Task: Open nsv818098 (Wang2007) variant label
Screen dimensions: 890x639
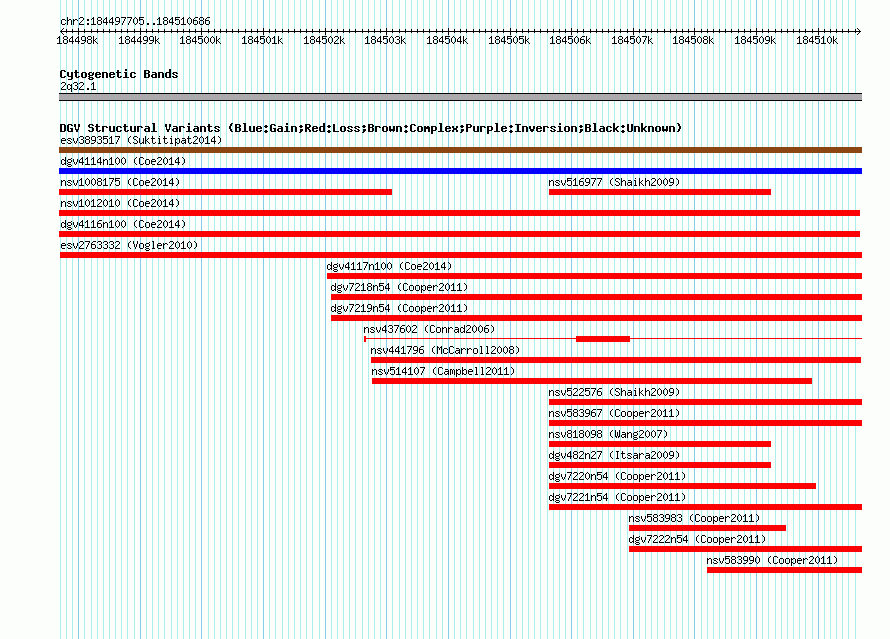Action: click(608, 434)
